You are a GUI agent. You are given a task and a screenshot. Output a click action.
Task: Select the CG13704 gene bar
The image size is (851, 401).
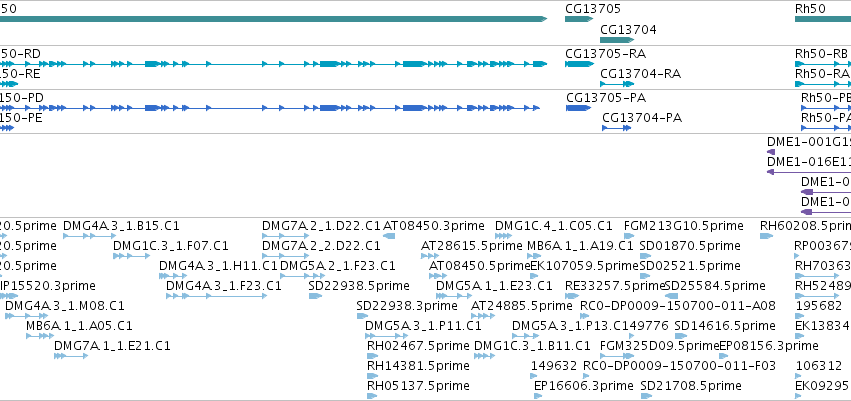point(617,40)
